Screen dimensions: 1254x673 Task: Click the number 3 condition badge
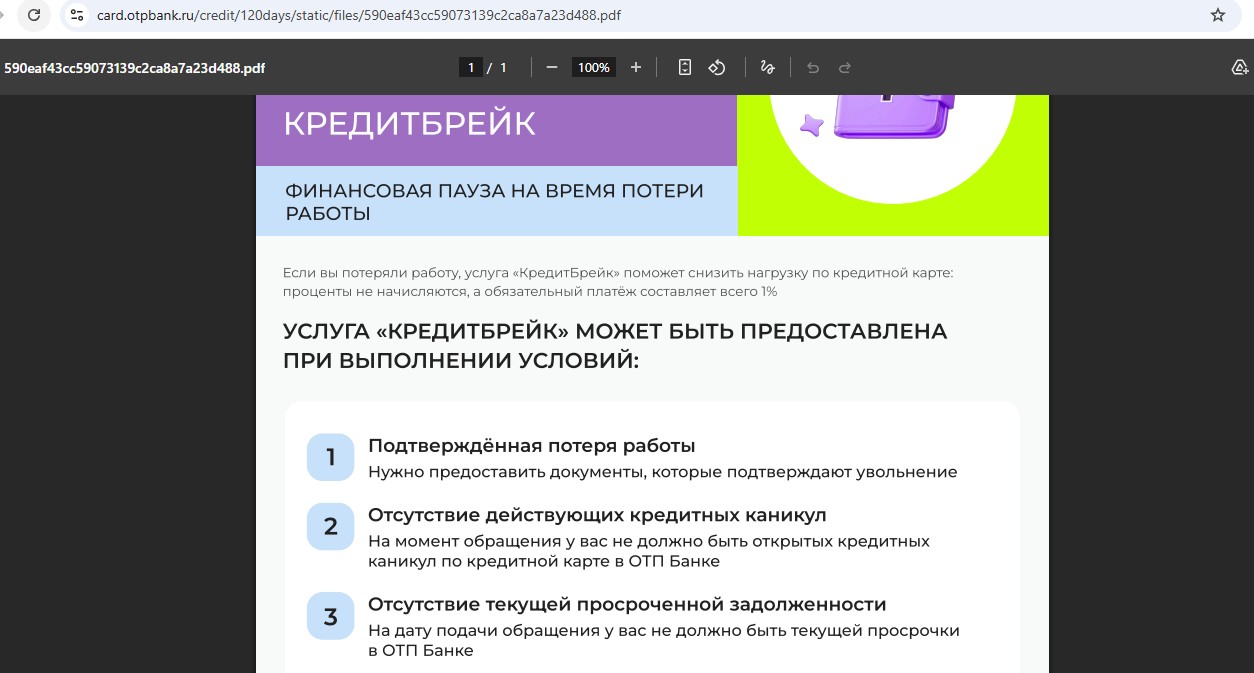point(330,616)
